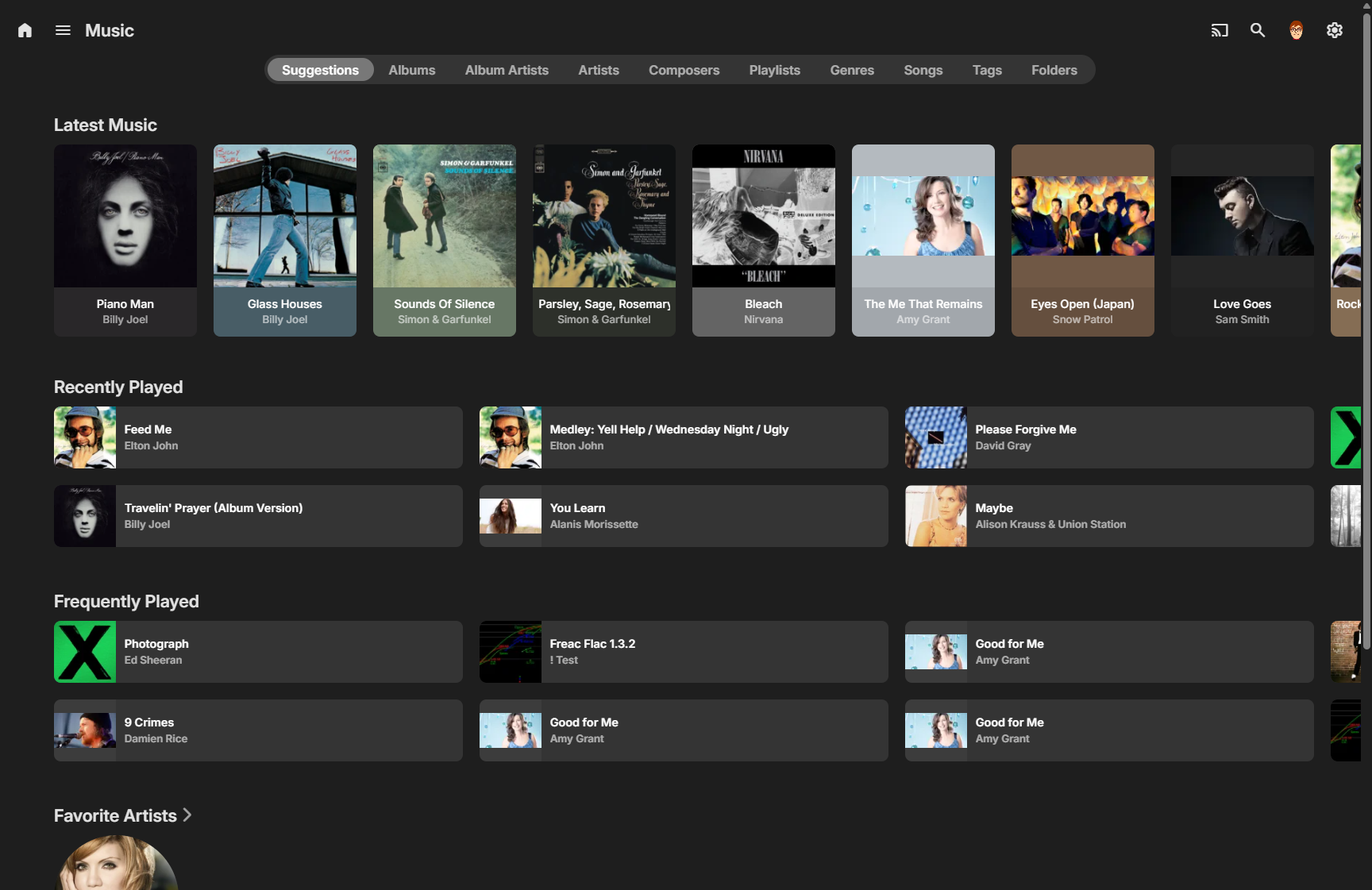
Task: Switch to the Songs tab
Action: [x=923, y=70]
